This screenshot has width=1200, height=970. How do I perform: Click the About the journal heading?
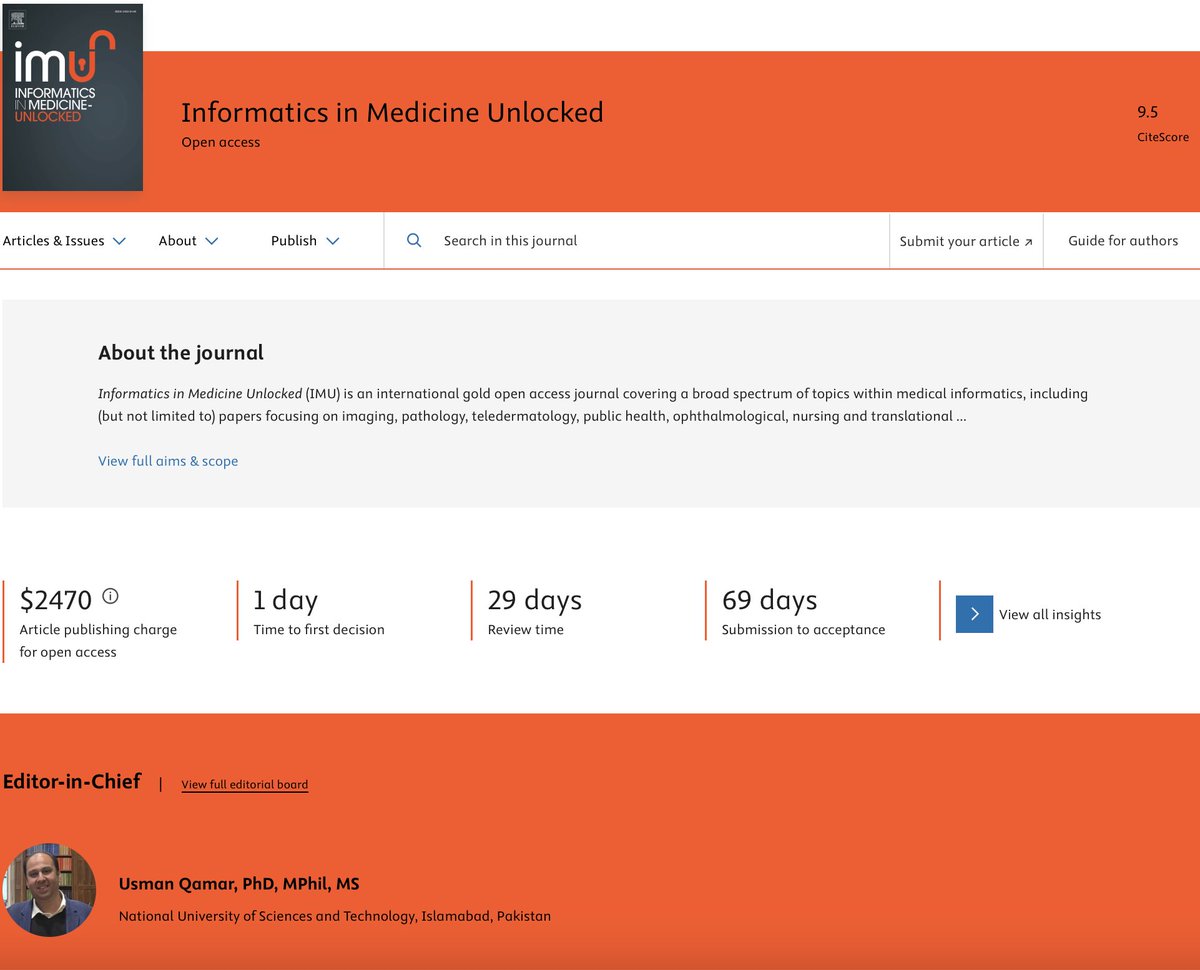(181, 353)
